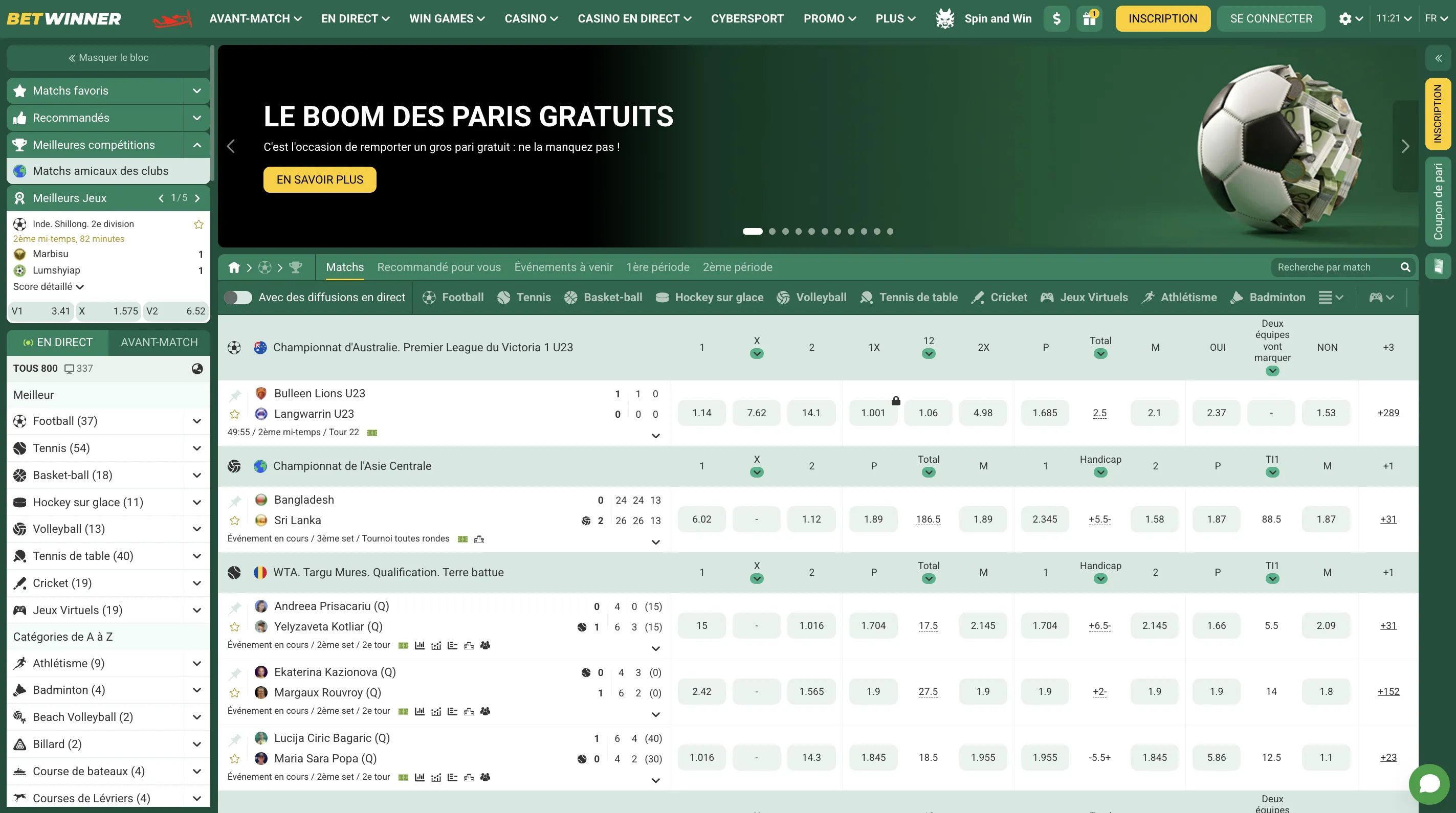Show next banner slide arrow
The height and width of the screenshot is (813, 1456).
click(x=1405, y=146)
